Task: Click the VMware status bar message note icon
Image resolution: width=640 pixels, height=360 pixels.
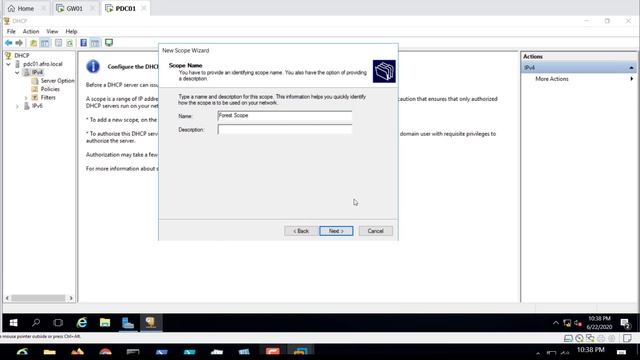Action: [x=627, y=338]
